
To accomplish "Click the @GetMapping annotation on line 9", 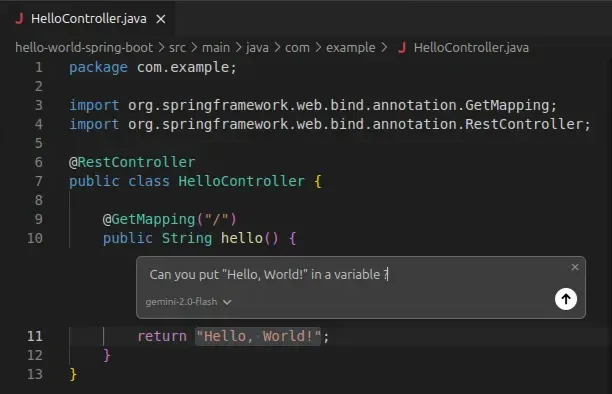I will (x=149, y=219).
